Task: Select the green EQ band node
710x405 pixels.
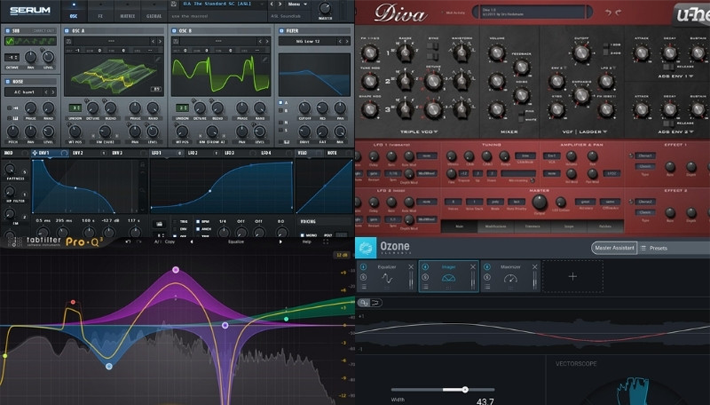Action: [286, 319]
